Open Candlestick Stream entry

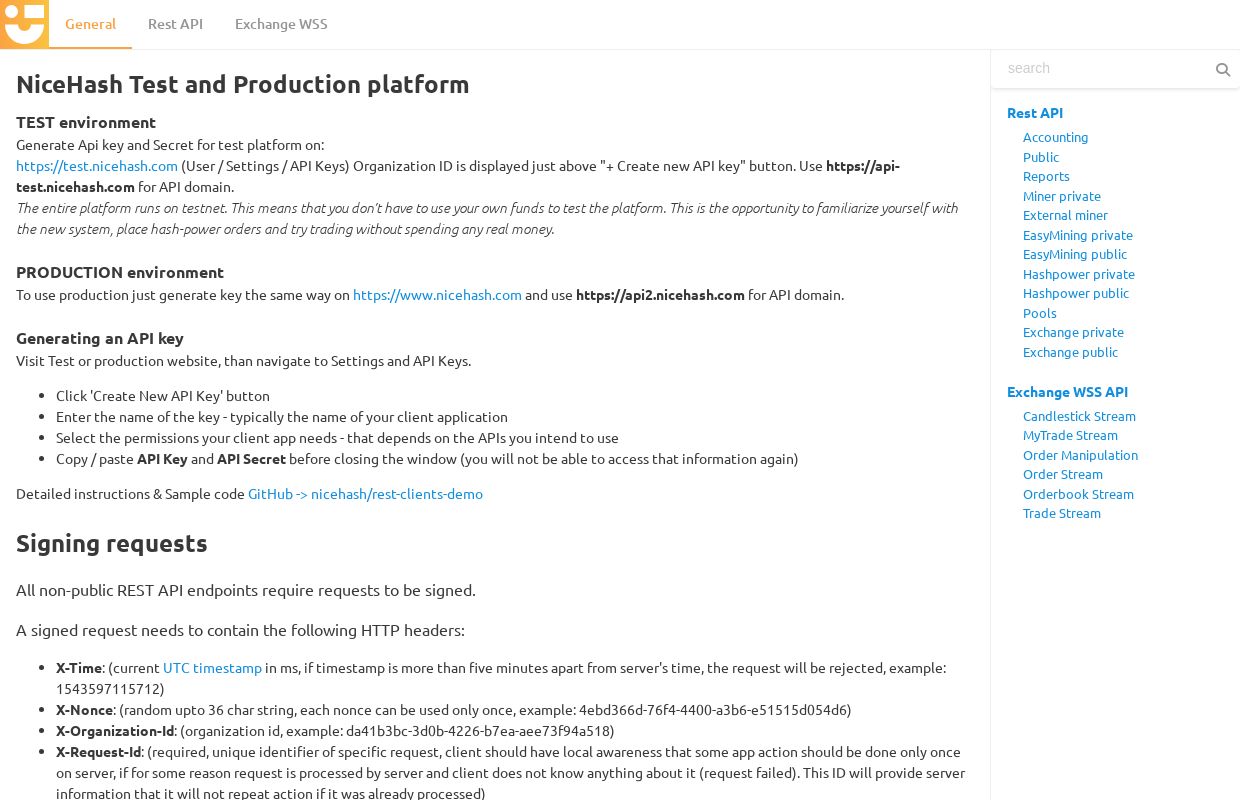[x=1079, y=416]
